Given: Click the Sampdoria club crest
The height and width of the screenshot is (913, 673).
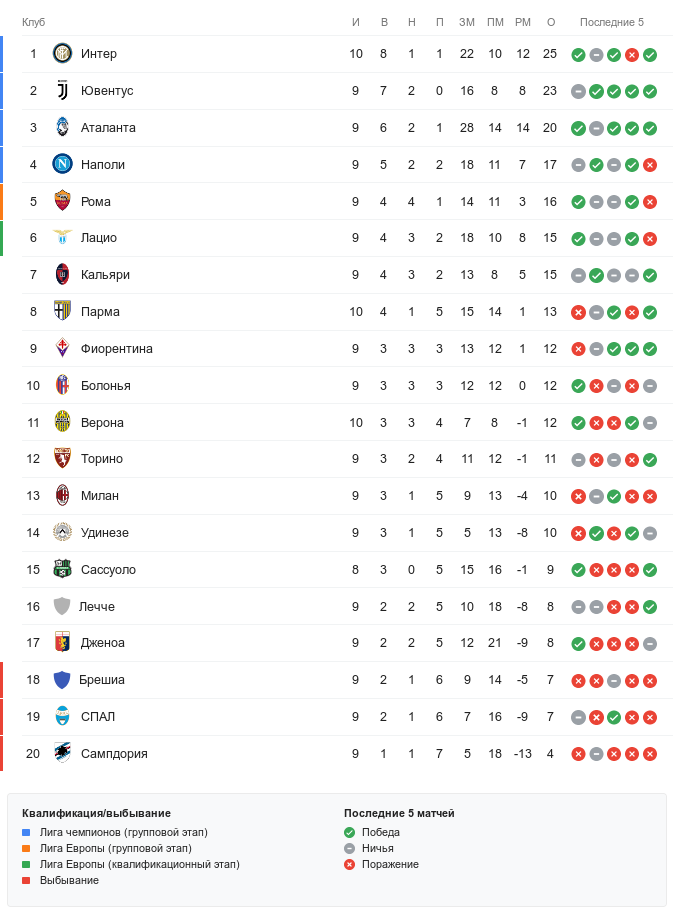Looking at the screenshot, I should coord(63,753).
